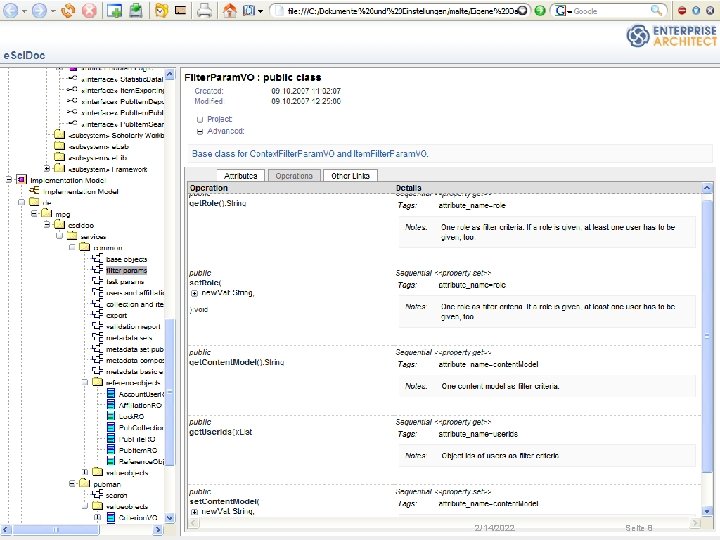Collapse the escidoc folder node
This screenshot has height=540, width=720.
47,225
